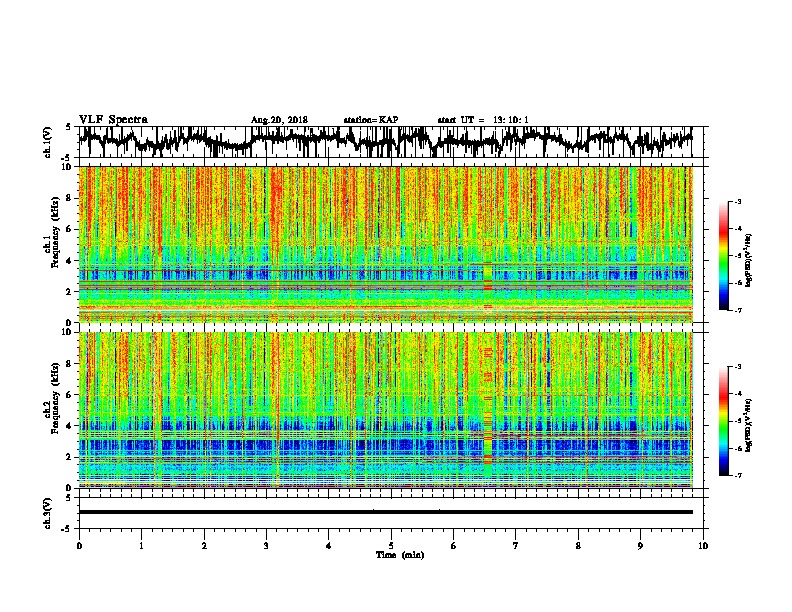The width and height of the screenshot is (792, 612).
Task: Click time axis tick label "5"
Action: tap(391, 545)
